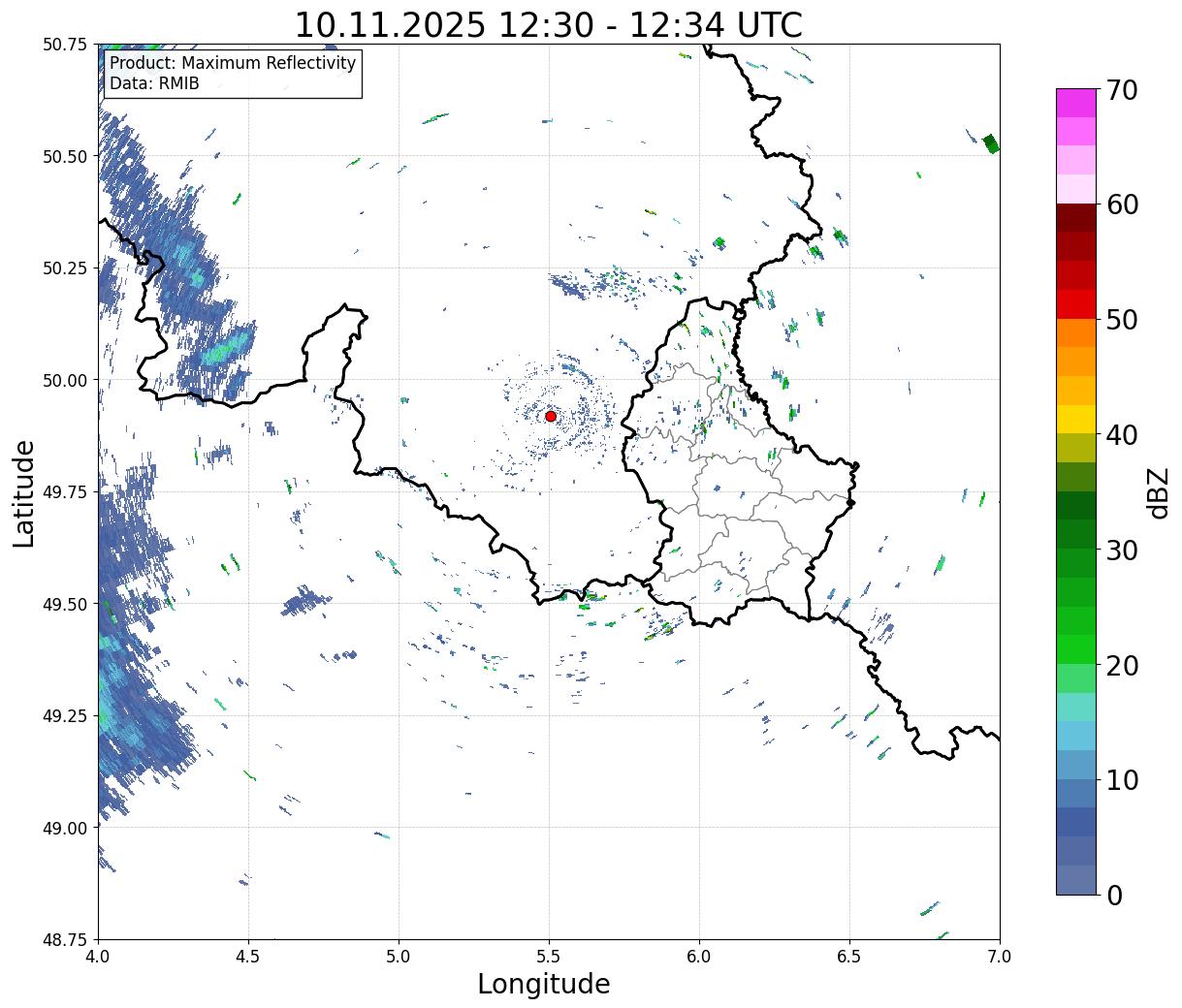
Task: Click the latitude tick label 49.75
Action: point(66,492)
